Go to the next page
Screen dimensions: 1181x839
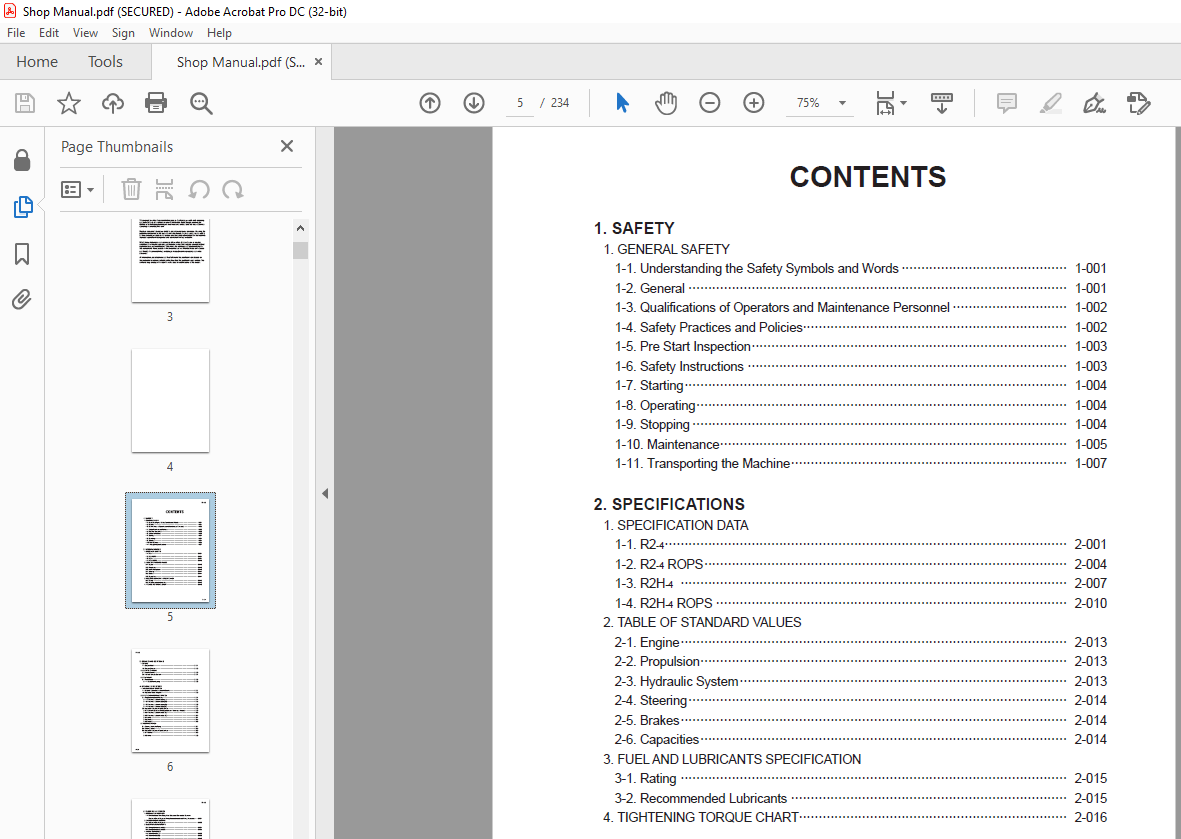tap(474, 103)
